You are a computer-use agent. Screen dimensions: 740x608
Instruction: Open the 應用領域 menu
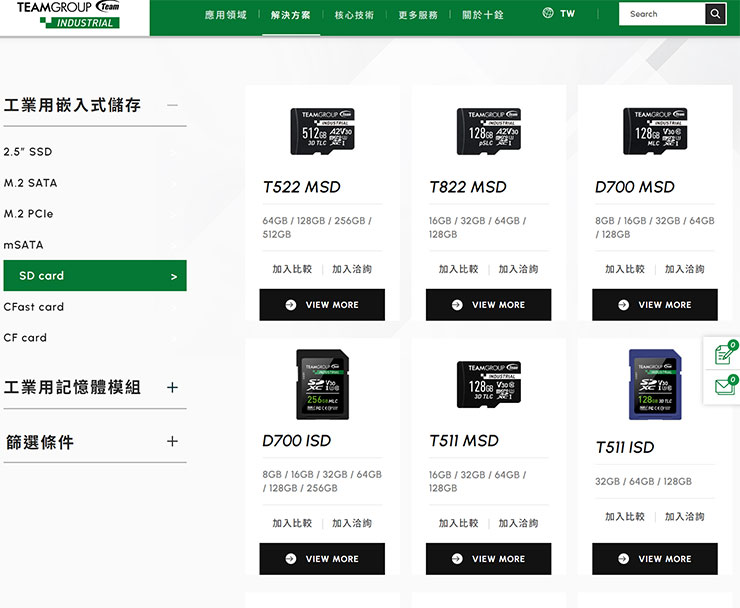tap(226, 15)
